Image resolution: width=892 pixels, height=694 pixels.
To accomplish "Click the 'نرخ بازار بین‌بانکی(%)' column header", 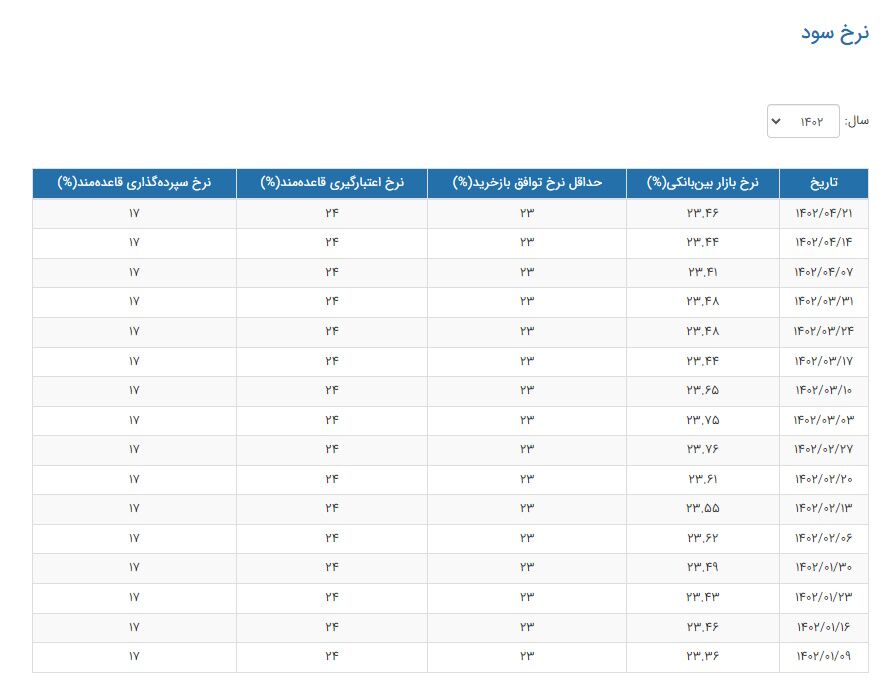I will pyautogui.click(x=703, y=183).
